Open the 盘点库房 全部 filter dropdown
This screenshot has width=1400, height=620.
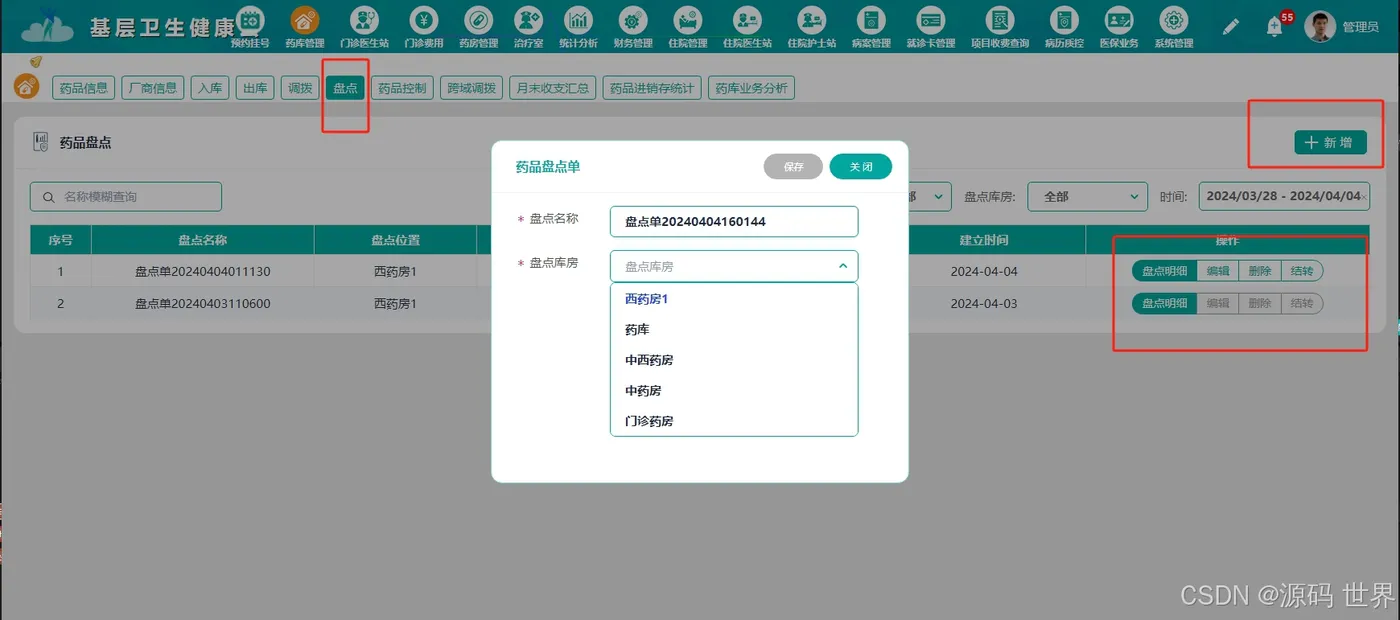[x=1088, y=196]
